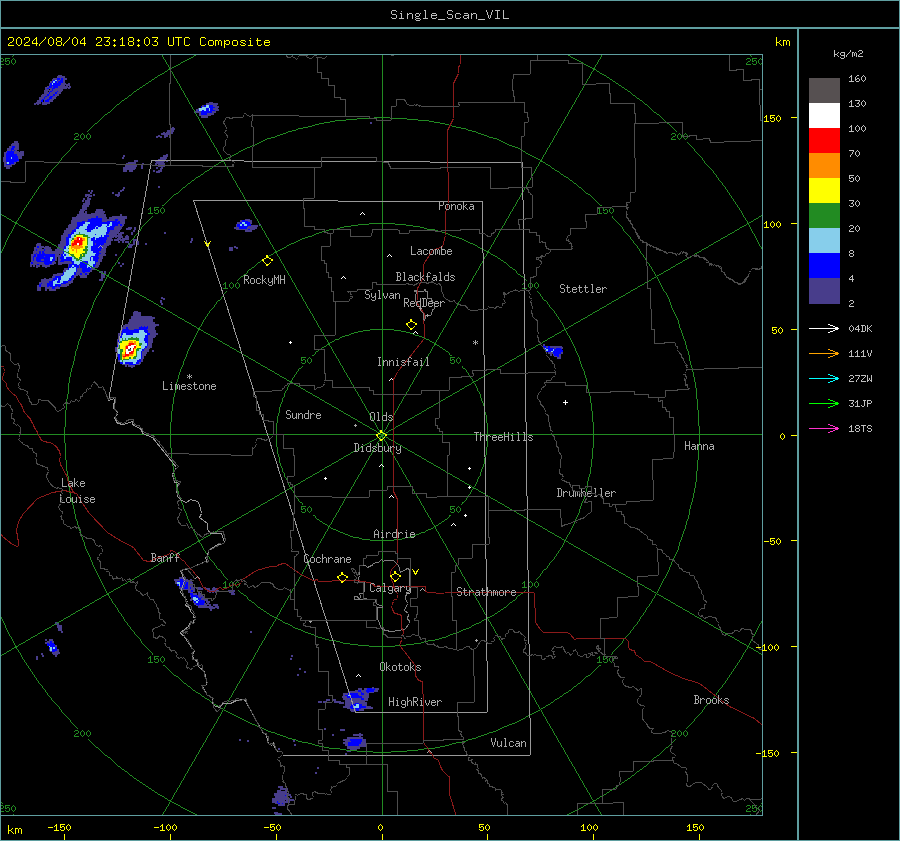Viewport: 900px width, 841px height.
Task: Click the Sylvan label
Action: click(382, 295)
